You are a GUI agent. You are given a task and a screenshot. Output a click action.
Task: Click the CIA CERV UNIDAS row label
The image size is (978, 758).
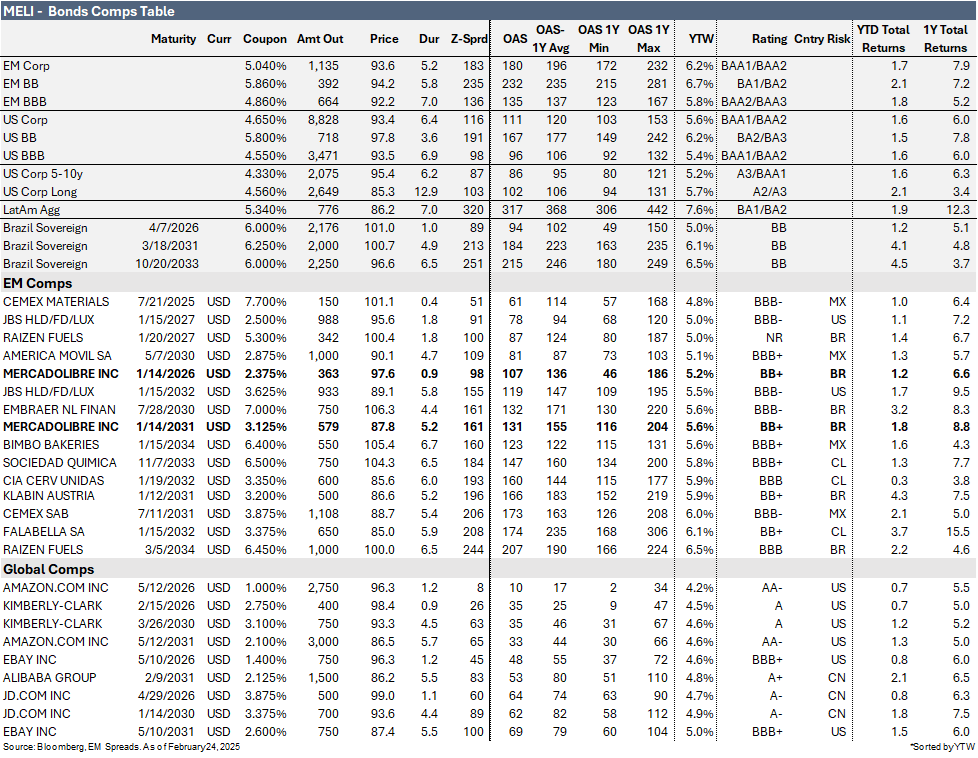tap(54, 480)
